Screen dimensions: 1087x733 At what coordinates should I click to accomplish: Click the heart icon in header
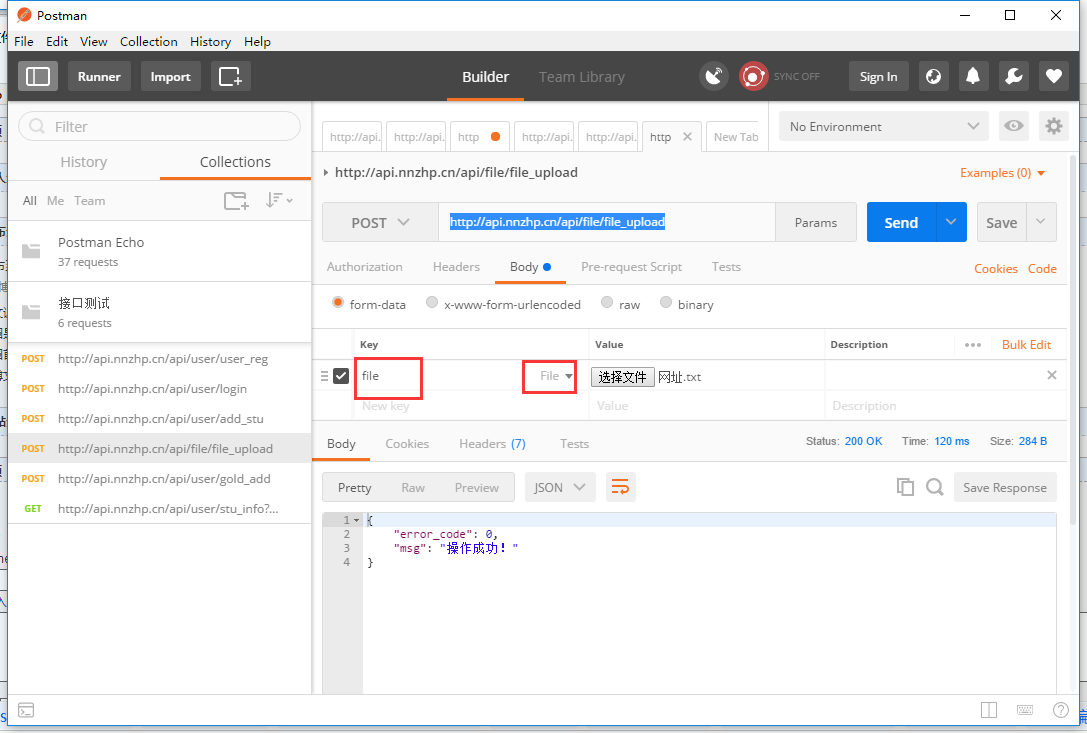tap(1054, 76)
